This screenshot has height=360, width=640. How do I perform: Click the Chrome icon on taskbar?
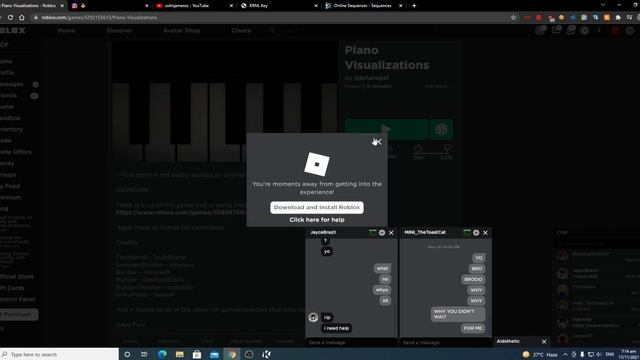232,354
